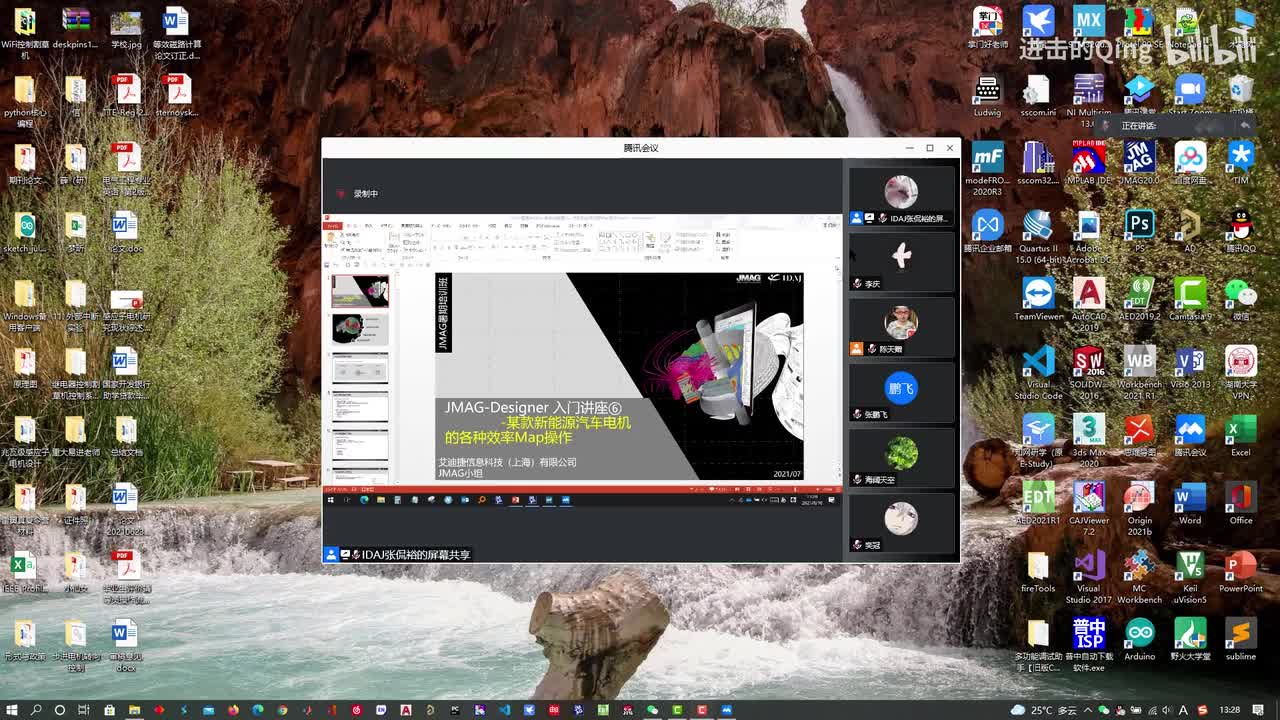Open the Recycle Bin on the desktop
This screenshot has width=1280, height=720.
(1241, 96)
